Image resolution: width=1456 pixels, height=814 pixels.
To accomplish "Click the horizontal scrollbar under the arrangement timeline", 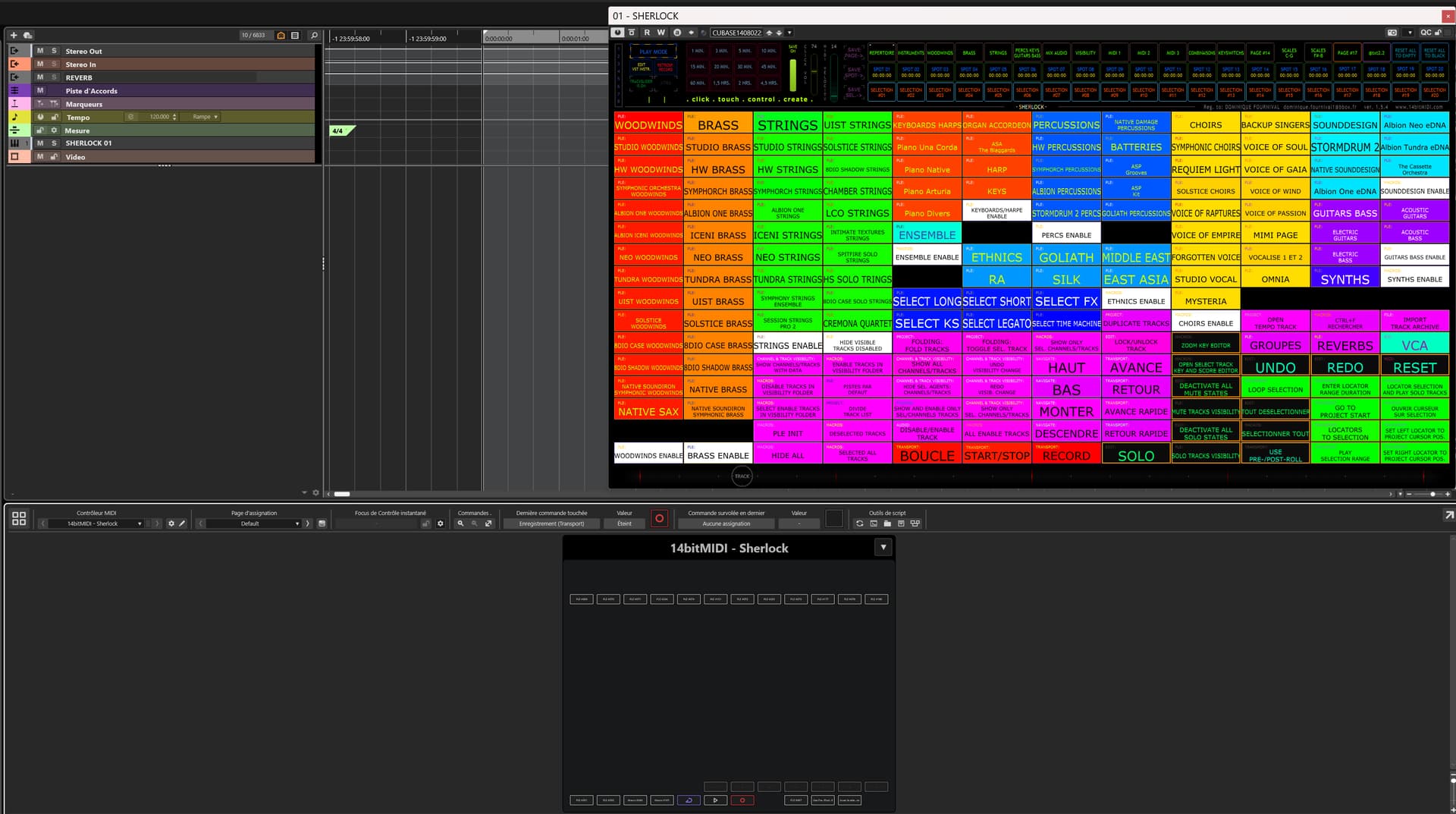I will coord(342,494).
